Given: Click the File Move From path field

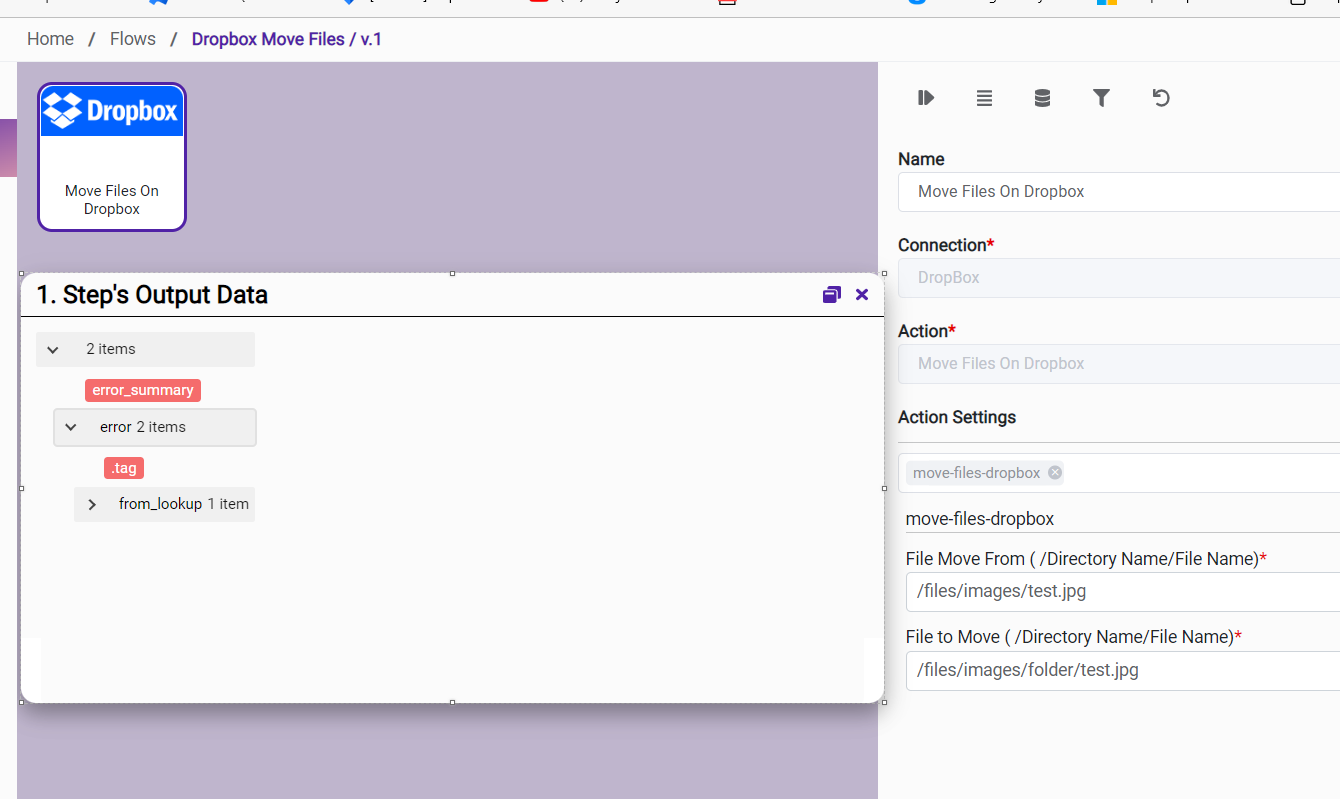Looking at the screenshot, I should [1120, 591].
